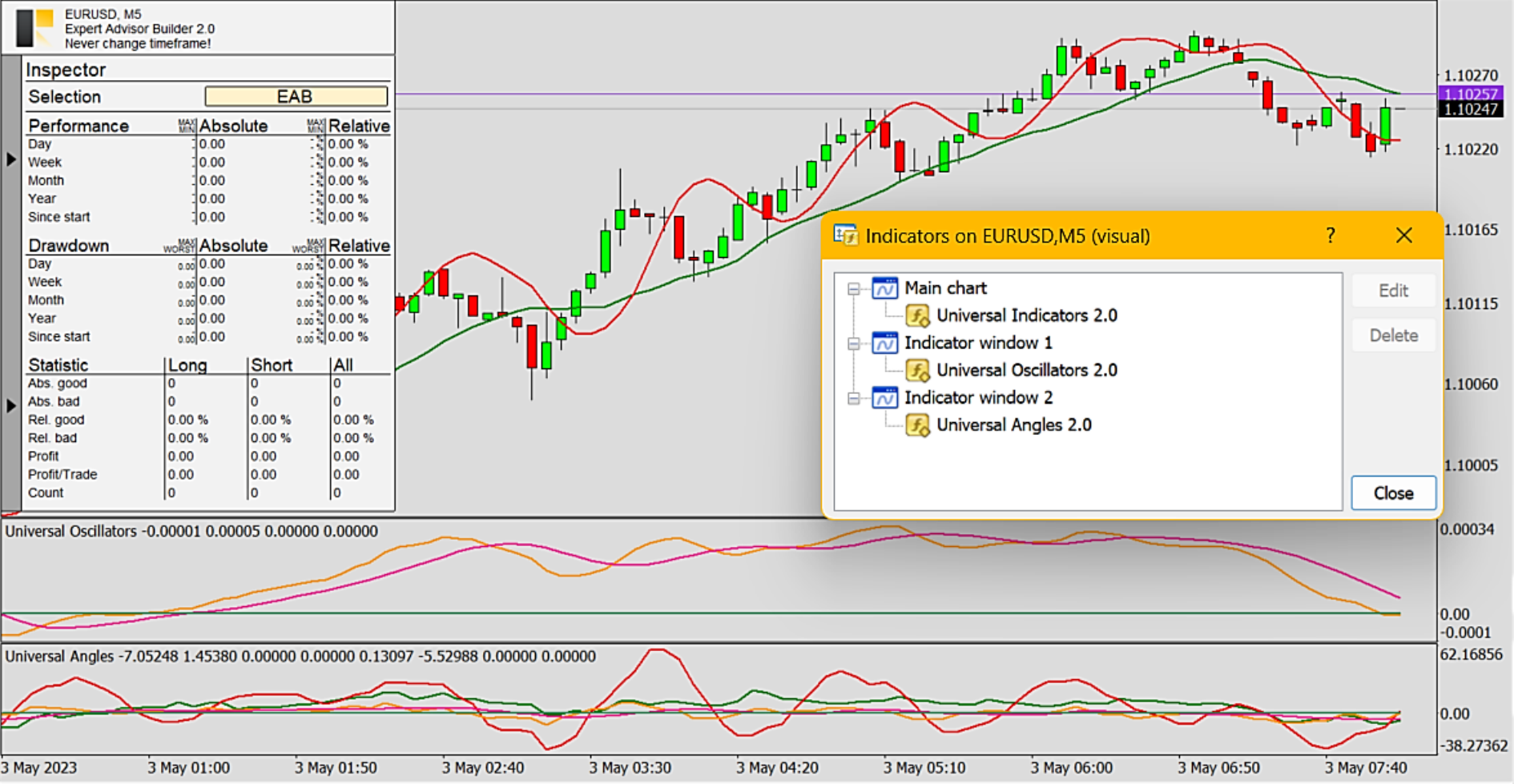Click the black 1.10247 current price tag
This screenshot has height=784, width=1514.
coord(1470,109)
